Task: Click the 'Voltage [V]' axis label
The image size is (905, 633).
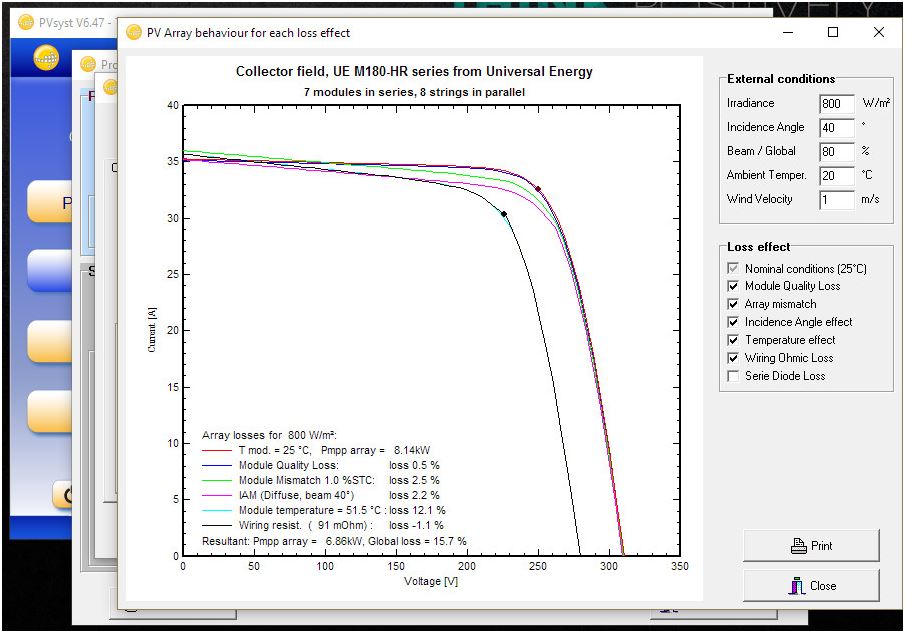Action: tap(431, 581)
